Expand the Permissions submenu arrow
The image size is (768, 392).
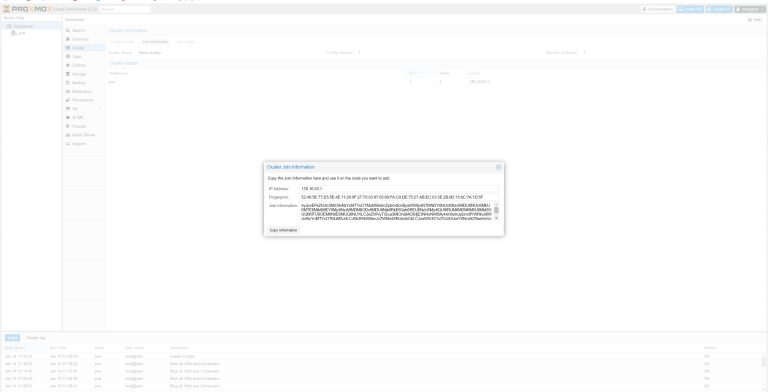tap(99, 100)
